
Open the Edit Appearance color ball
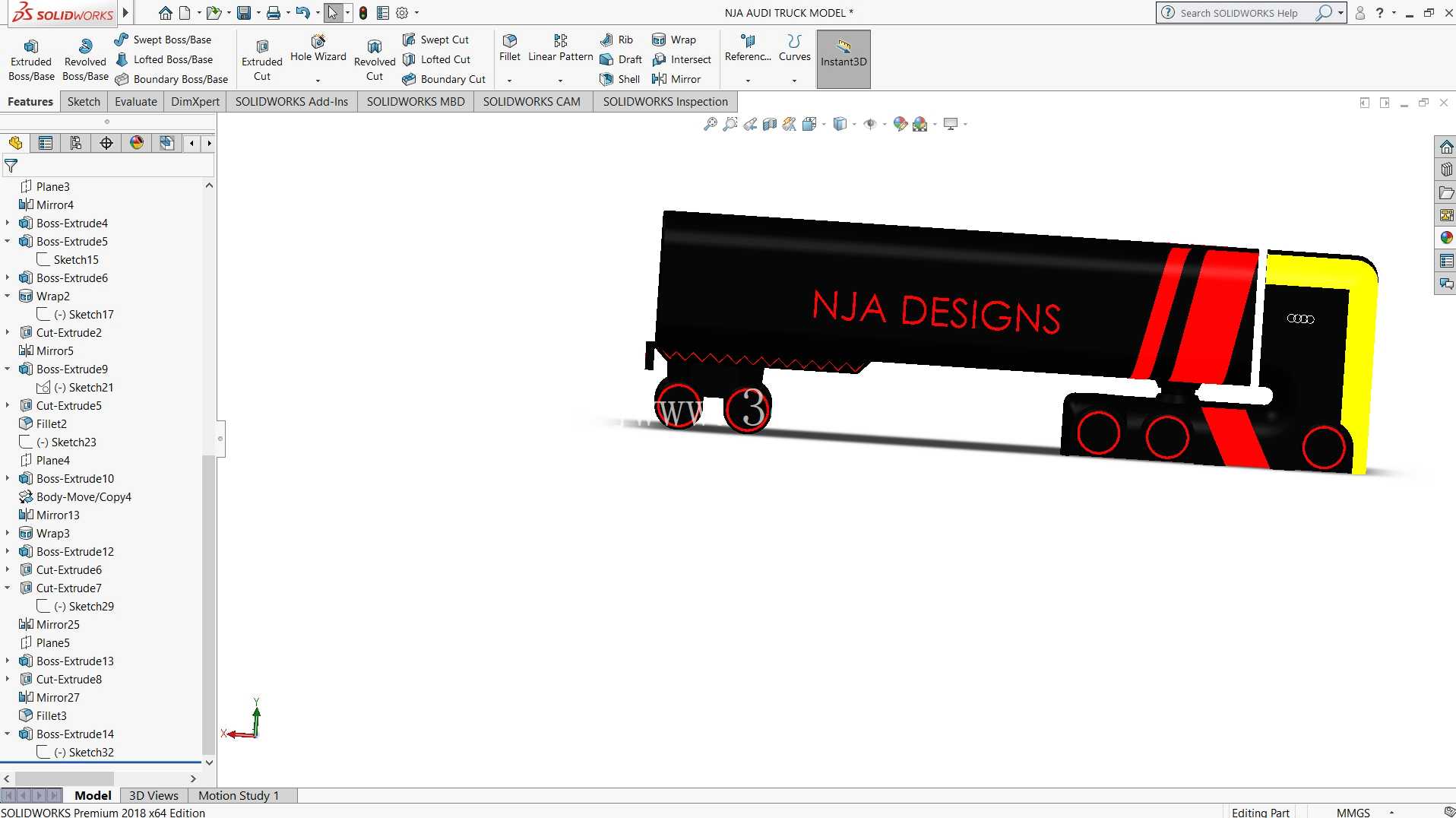coord(900,124)
